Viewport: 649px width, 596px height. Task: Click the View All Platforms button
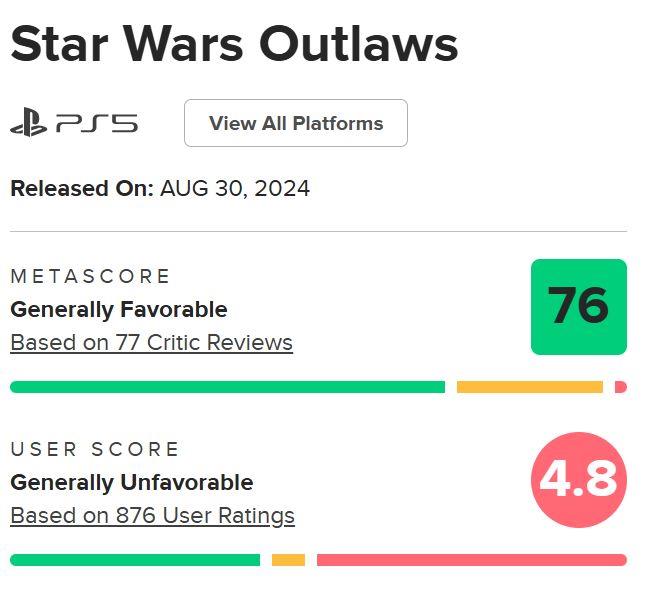[x=296, y=123]
